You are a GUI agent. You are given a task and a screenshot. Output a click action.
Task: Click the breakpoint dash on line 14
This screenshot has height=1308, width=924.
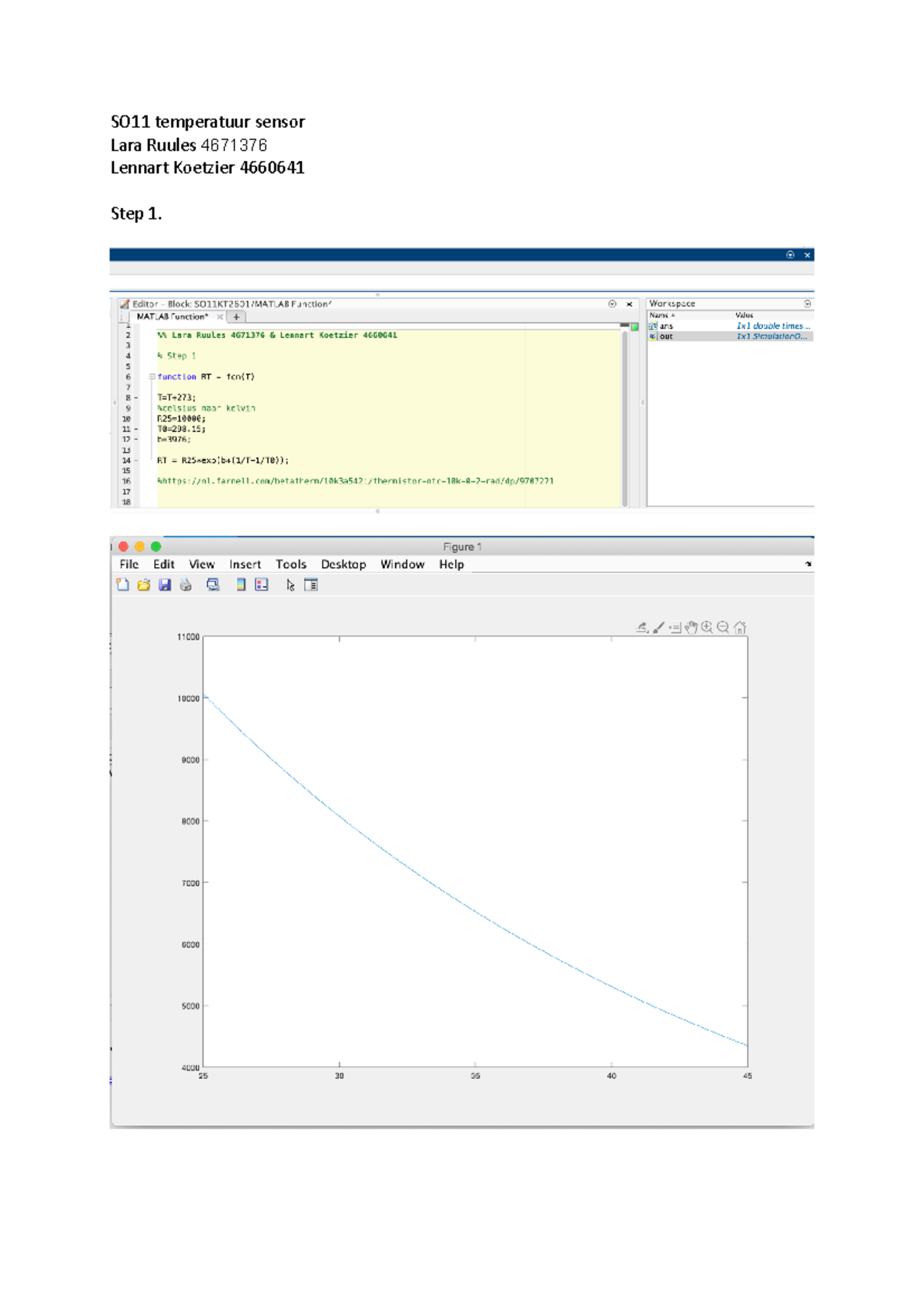(x=136, y=460)
